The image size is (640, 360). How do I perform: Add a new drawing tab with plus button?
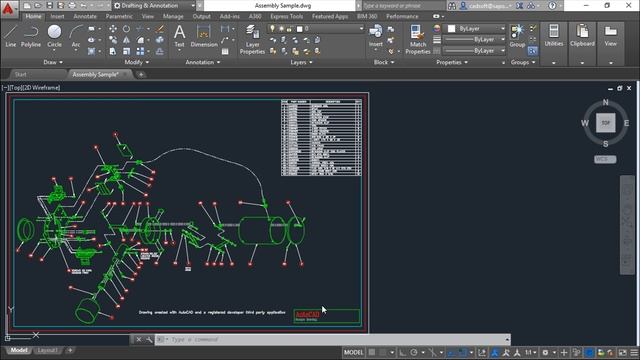(141, 75)
